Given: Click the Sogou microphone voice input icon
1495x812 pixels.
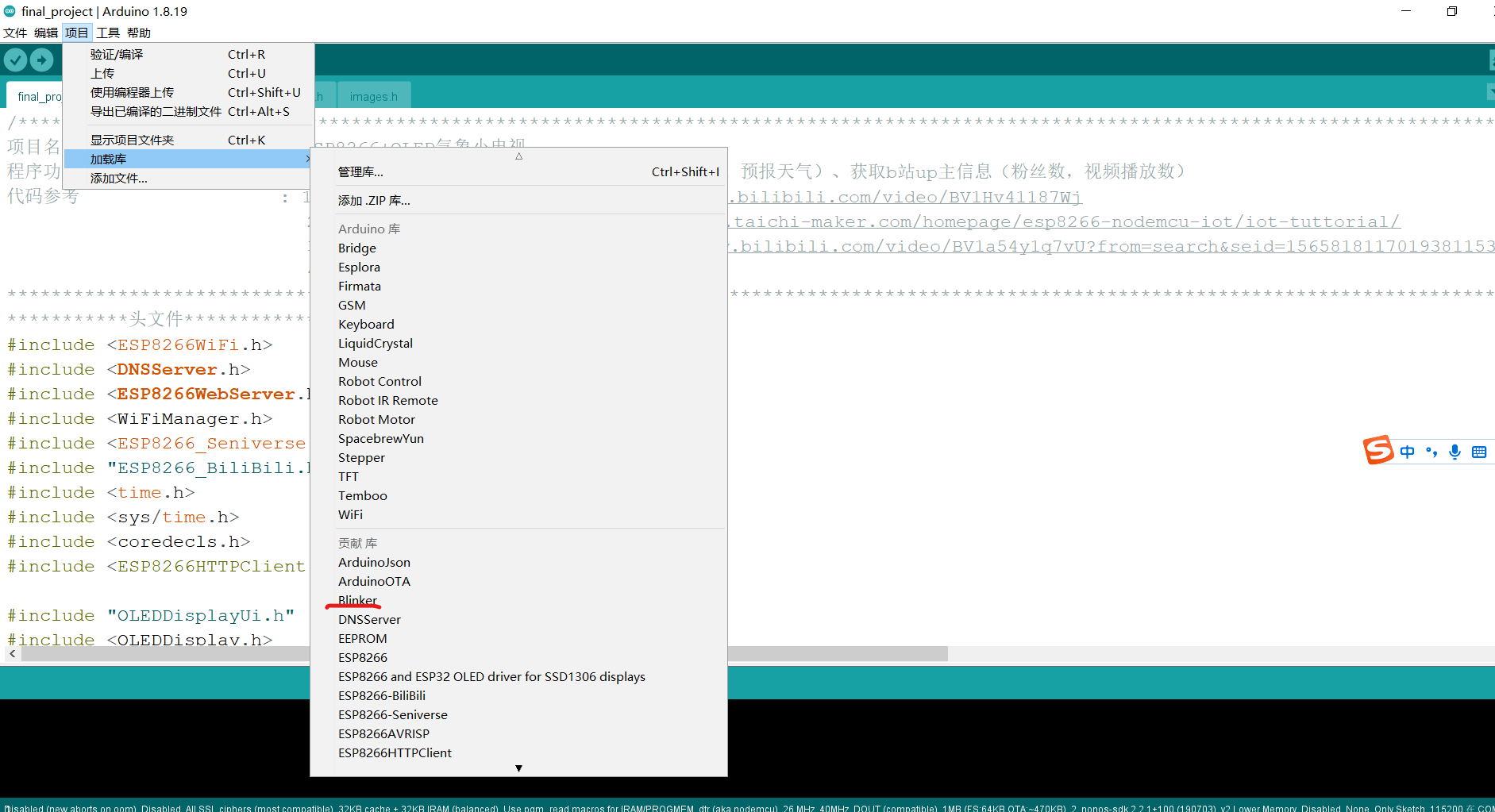Looking at the screenshot, I should 1455,452.
